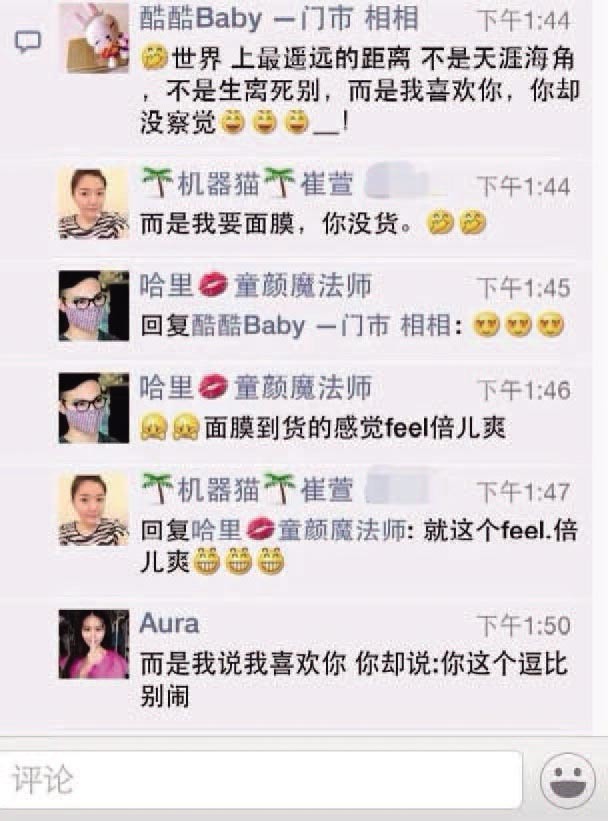Open 哈里 童颜魔法师 avatar at 1:45
The image size is (608, 821).
(x=94, y=306)
